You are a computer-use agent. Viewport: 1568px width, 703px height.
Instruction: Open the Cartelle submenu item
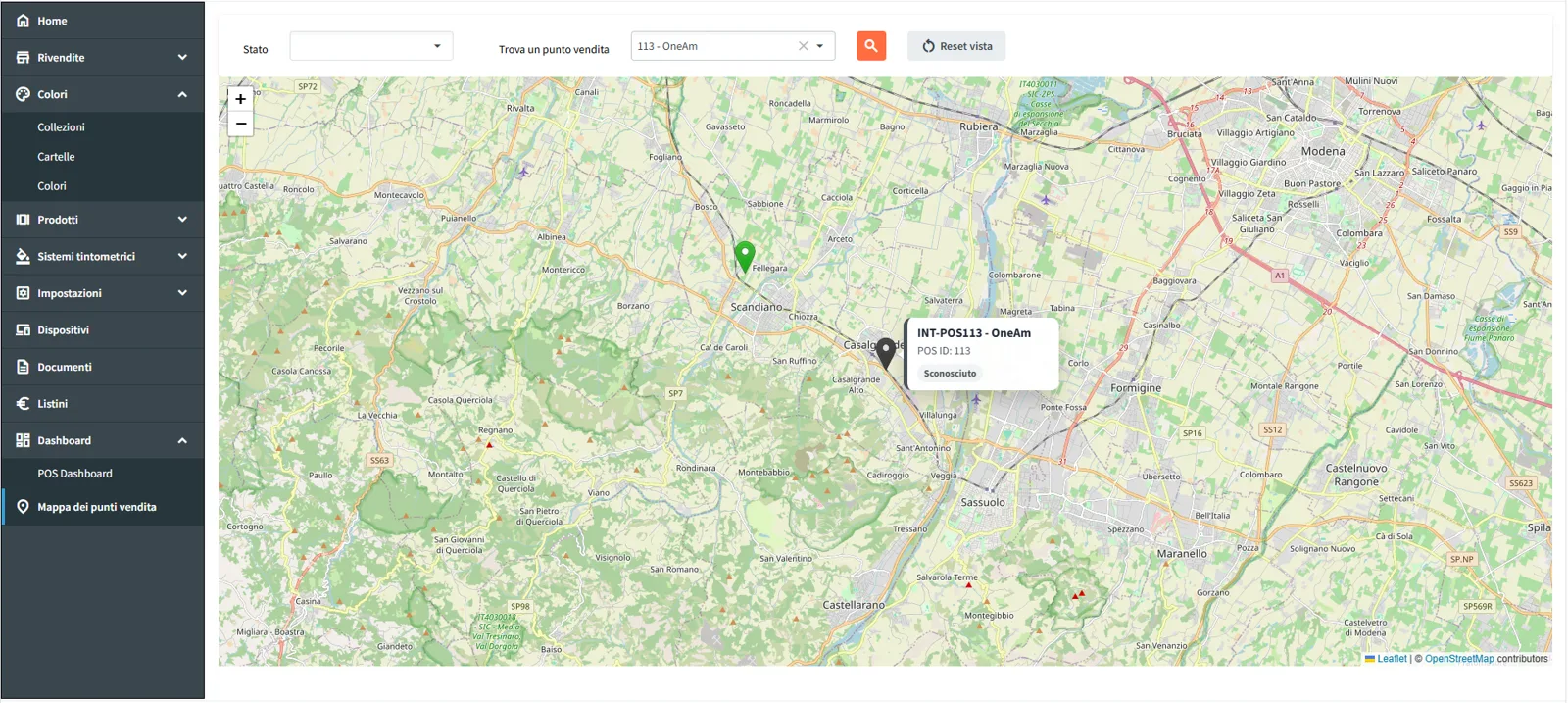(56, 157)
